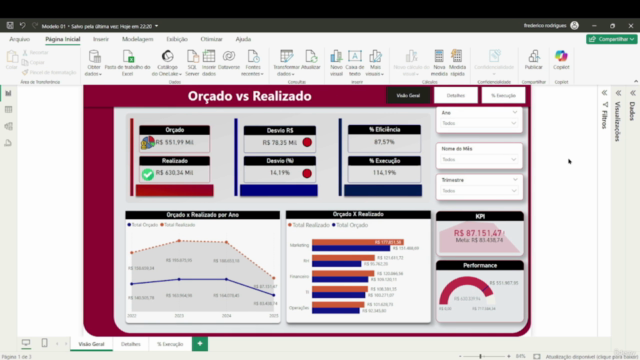Open DAX query view in left sidebar
Screen dimensions: 640x360
tap(8, 143)
